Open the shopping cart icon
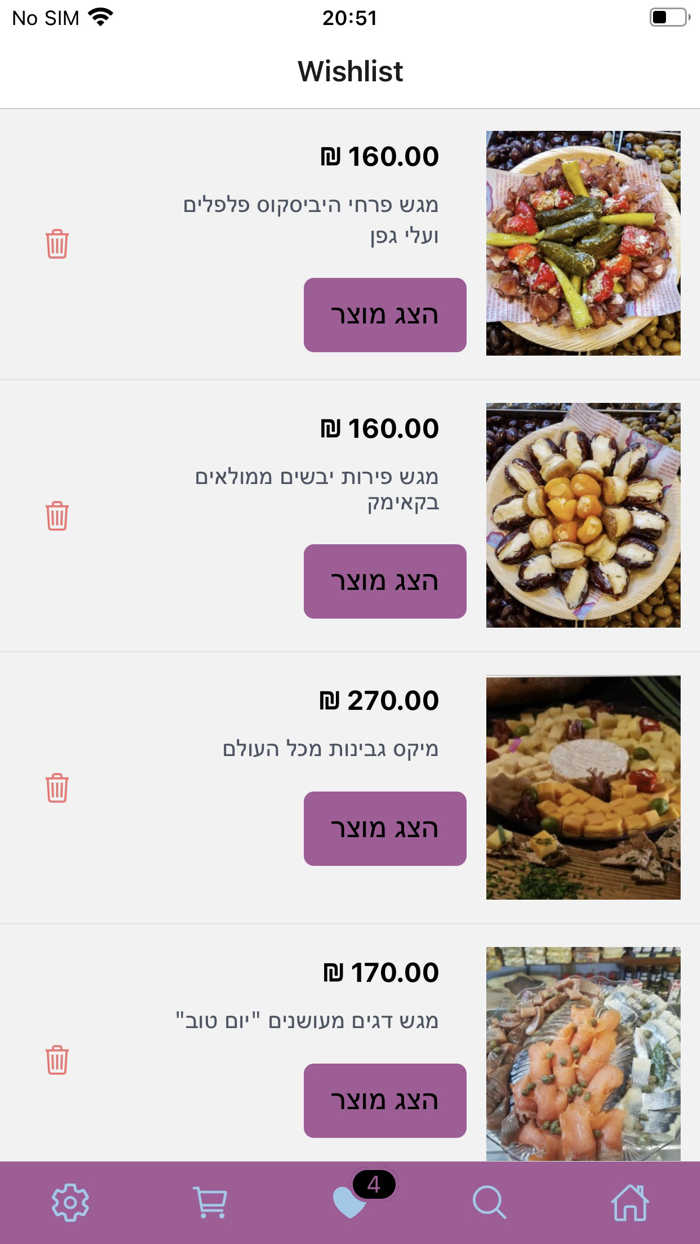This screenshot has width=700, height=1244. pyautogui.click(x=209, y=1202)
